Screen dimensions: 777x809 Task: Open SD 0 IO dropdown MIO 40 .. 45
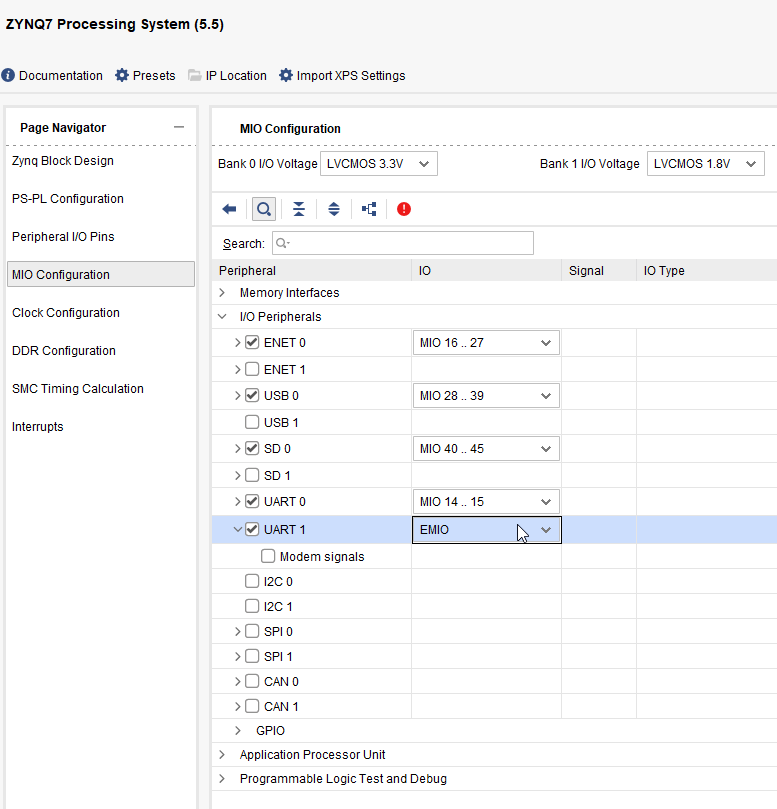click(x=486, y=449)
